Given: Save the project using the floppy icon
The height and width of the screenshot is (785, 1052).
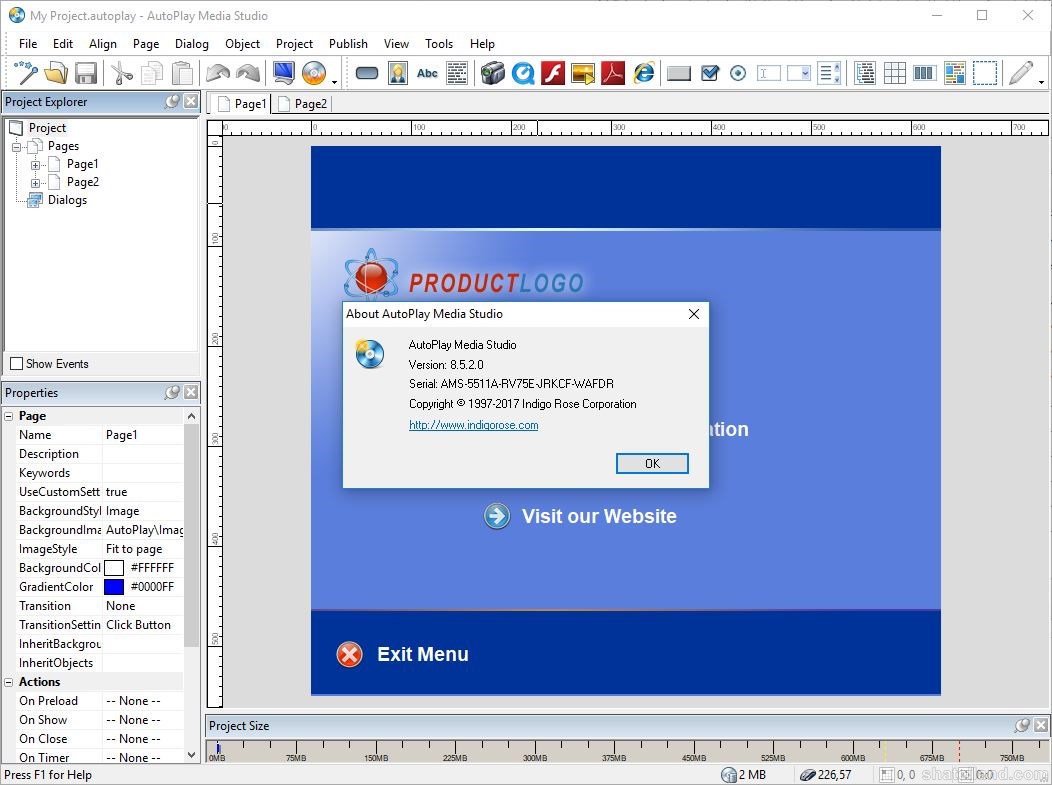Looking at the screenshot, I should (x=86, y=72).
